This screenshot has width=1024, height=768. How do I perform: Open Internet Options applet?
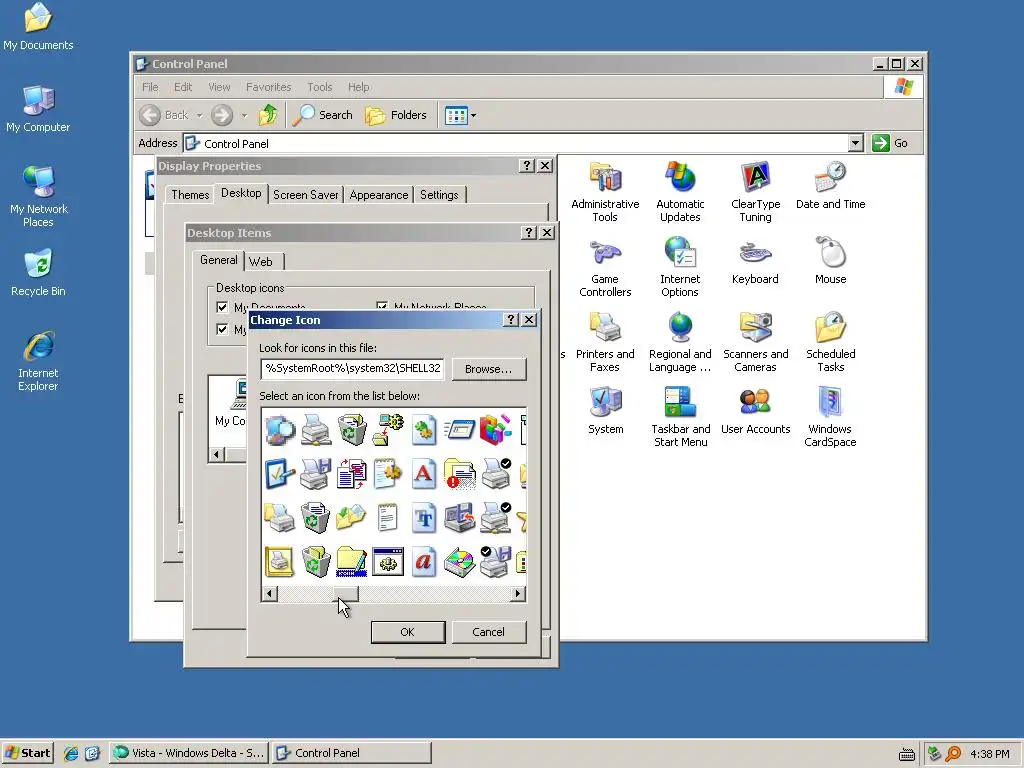(x=680, y=268)
